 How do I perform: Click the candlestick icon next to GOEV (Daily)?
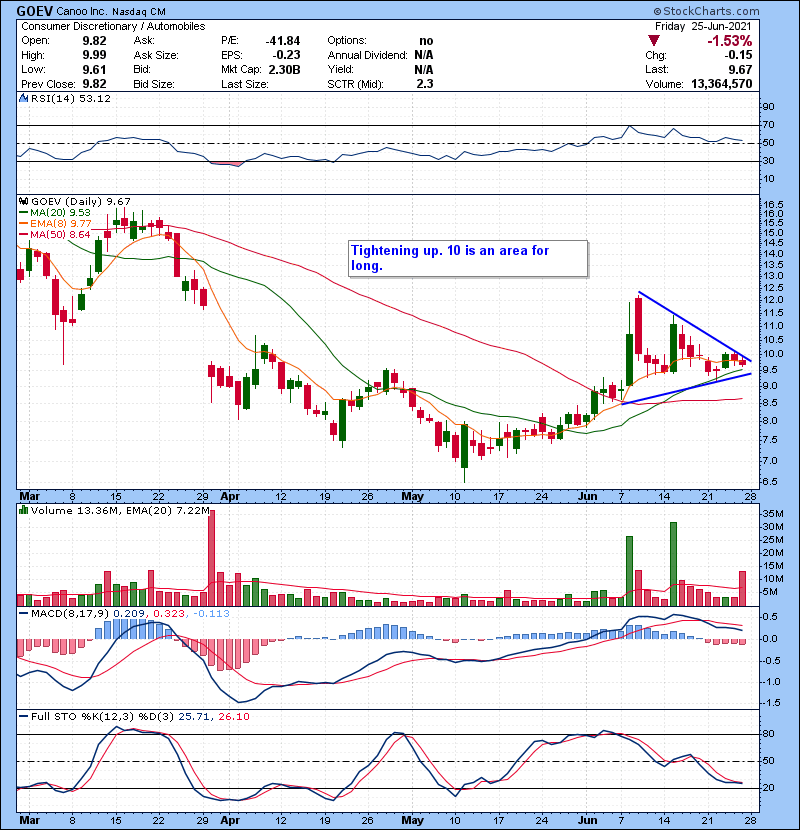[x=23, y=201]
